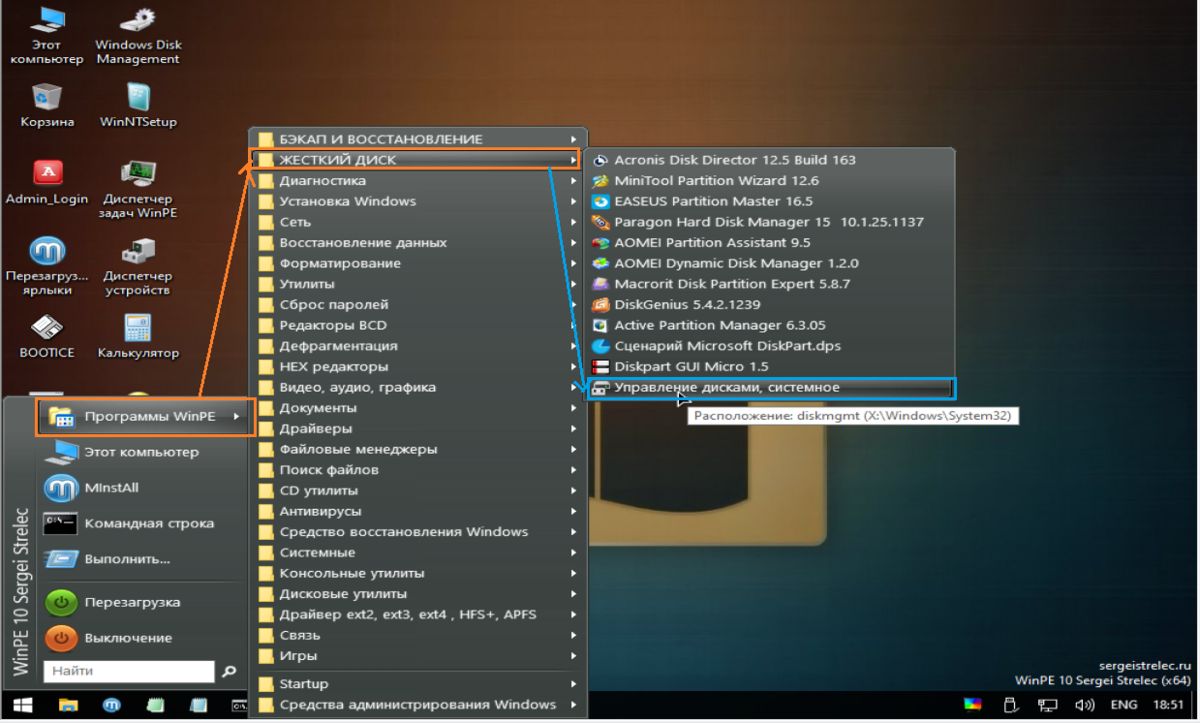
Task: Open Корзина recycle bin icon
Action: [x=47, y=105]
